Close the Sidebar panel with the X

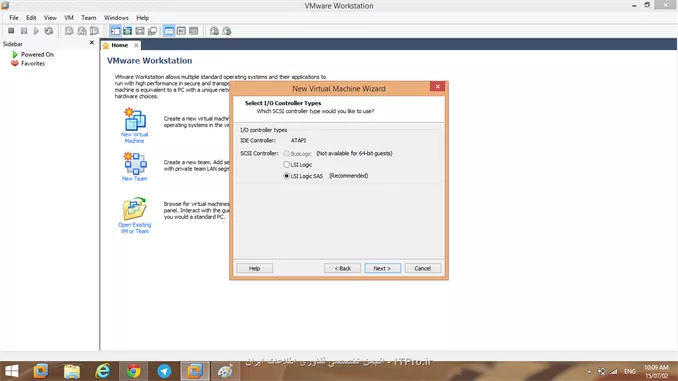pos(92,42)
